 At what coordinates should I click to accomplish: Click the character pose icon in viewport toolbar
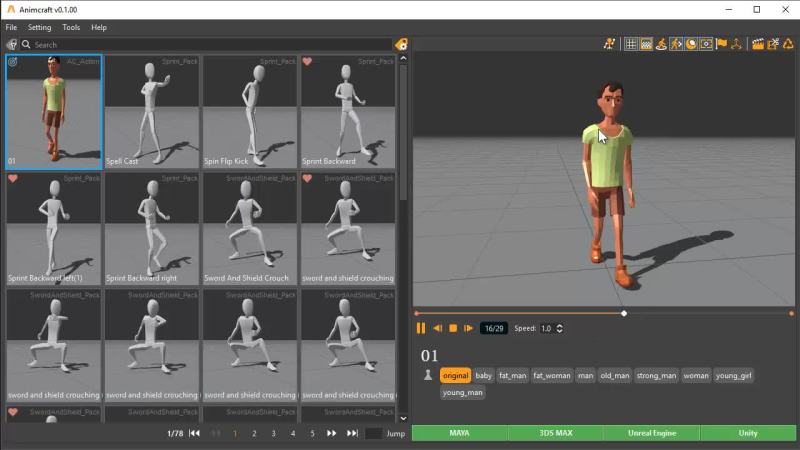coord(609,44)
